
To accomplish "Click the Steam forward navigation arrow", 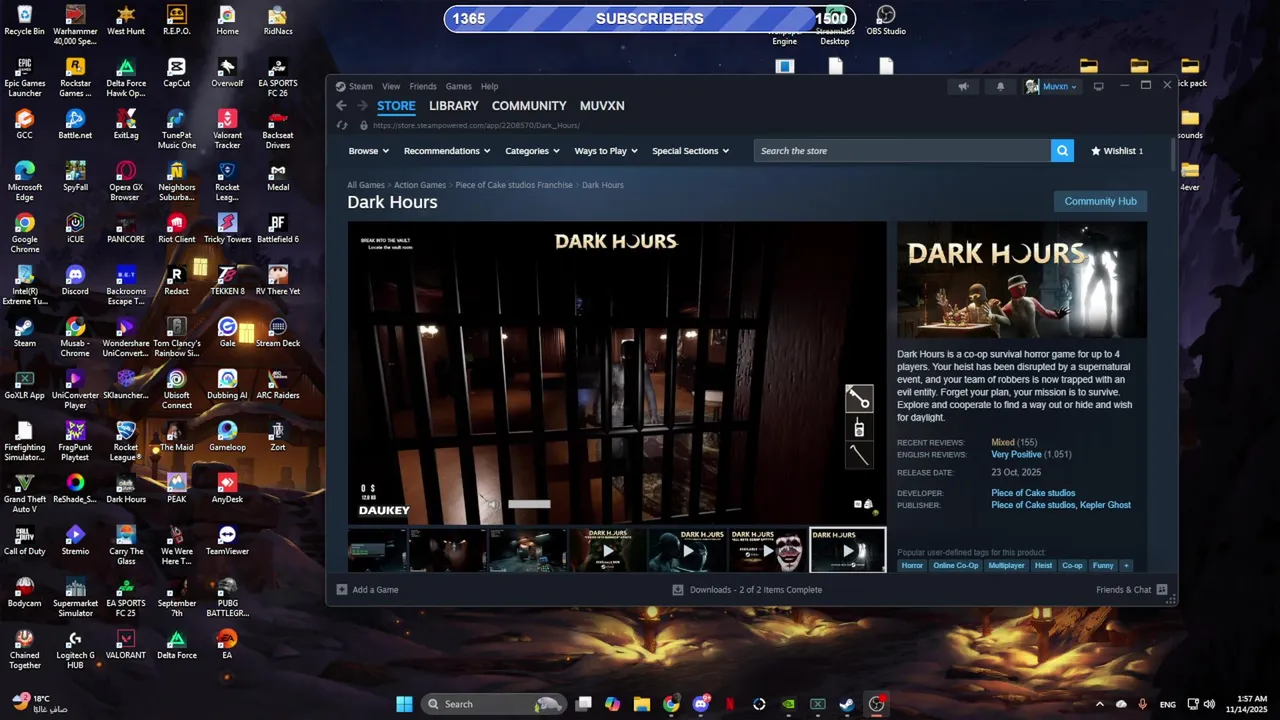I will (x=361, y=106).
